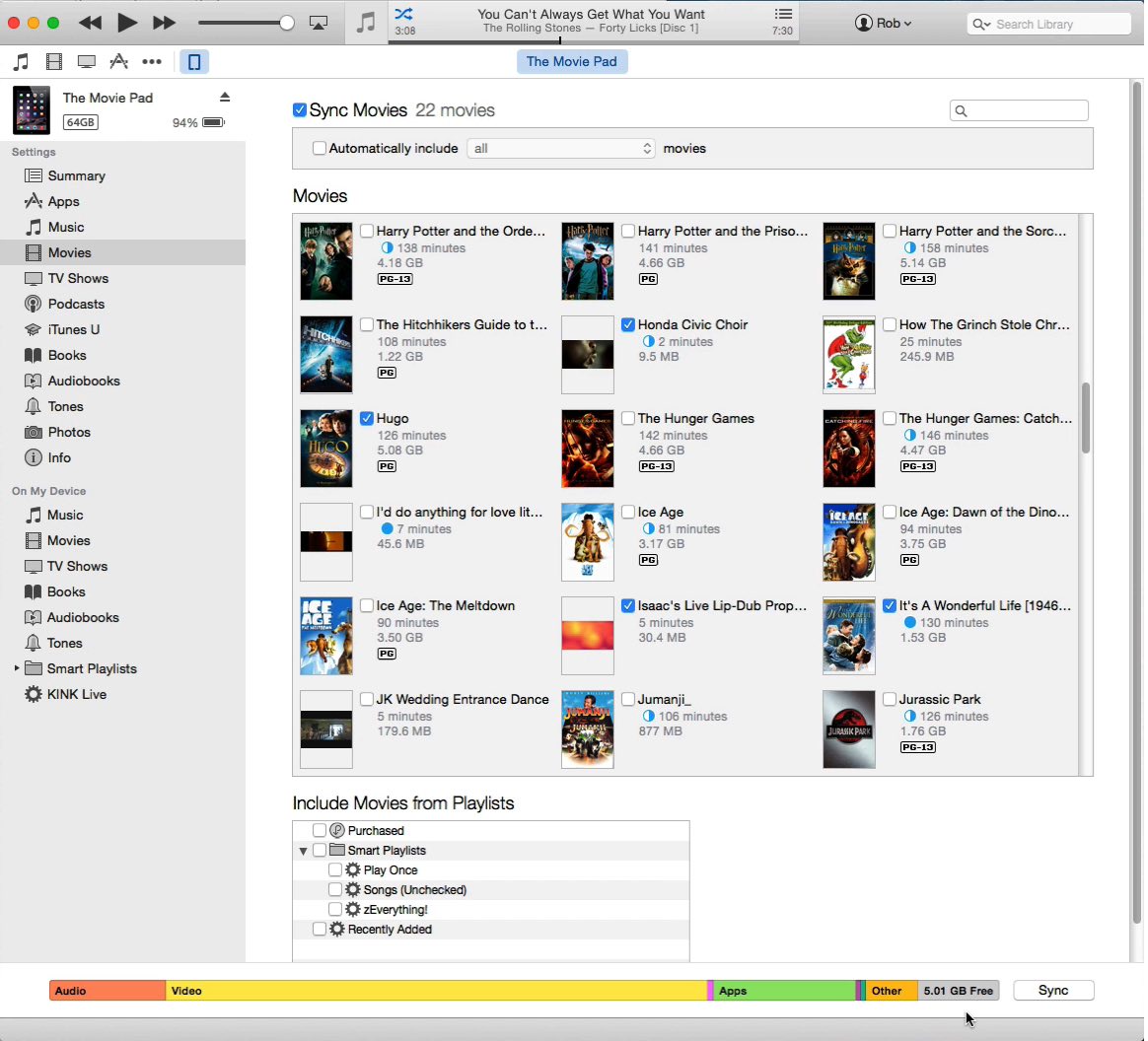1148x1041 pixels.
Task: Enable the Automatically include checkbox
Action: (x=320, y=148)
